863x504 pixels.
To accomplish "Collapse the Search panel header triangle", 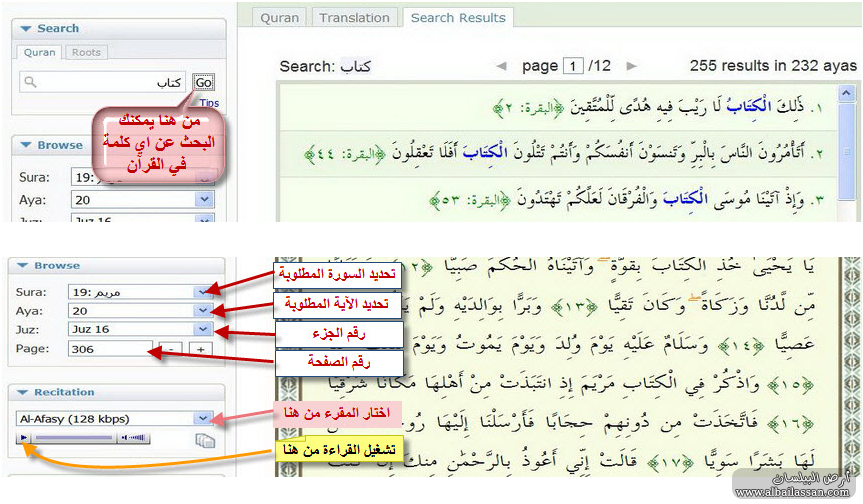I will tap(25, 29).
